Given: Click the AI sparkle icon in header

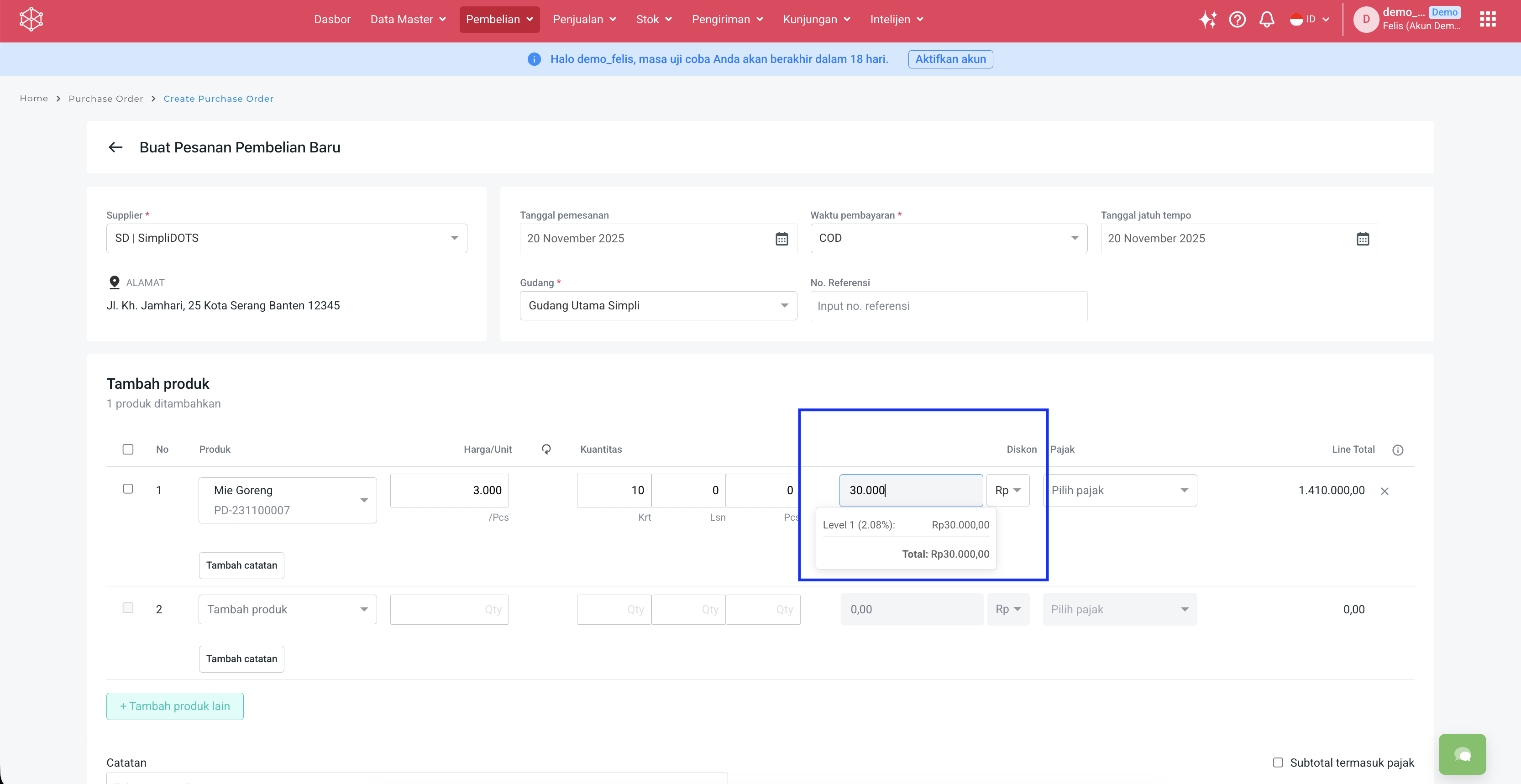Looking at the screenshot, I should (x=1207, y=20).
